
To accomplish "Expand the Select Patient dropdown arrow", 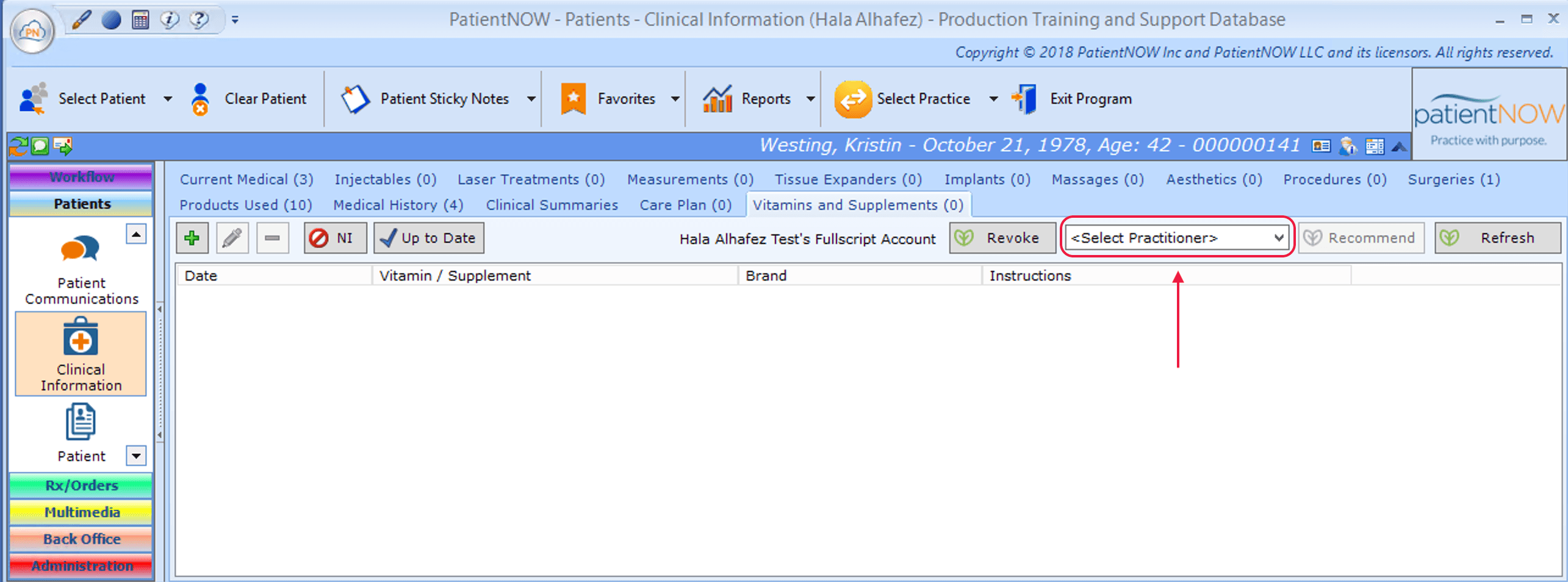I will 168,99.
